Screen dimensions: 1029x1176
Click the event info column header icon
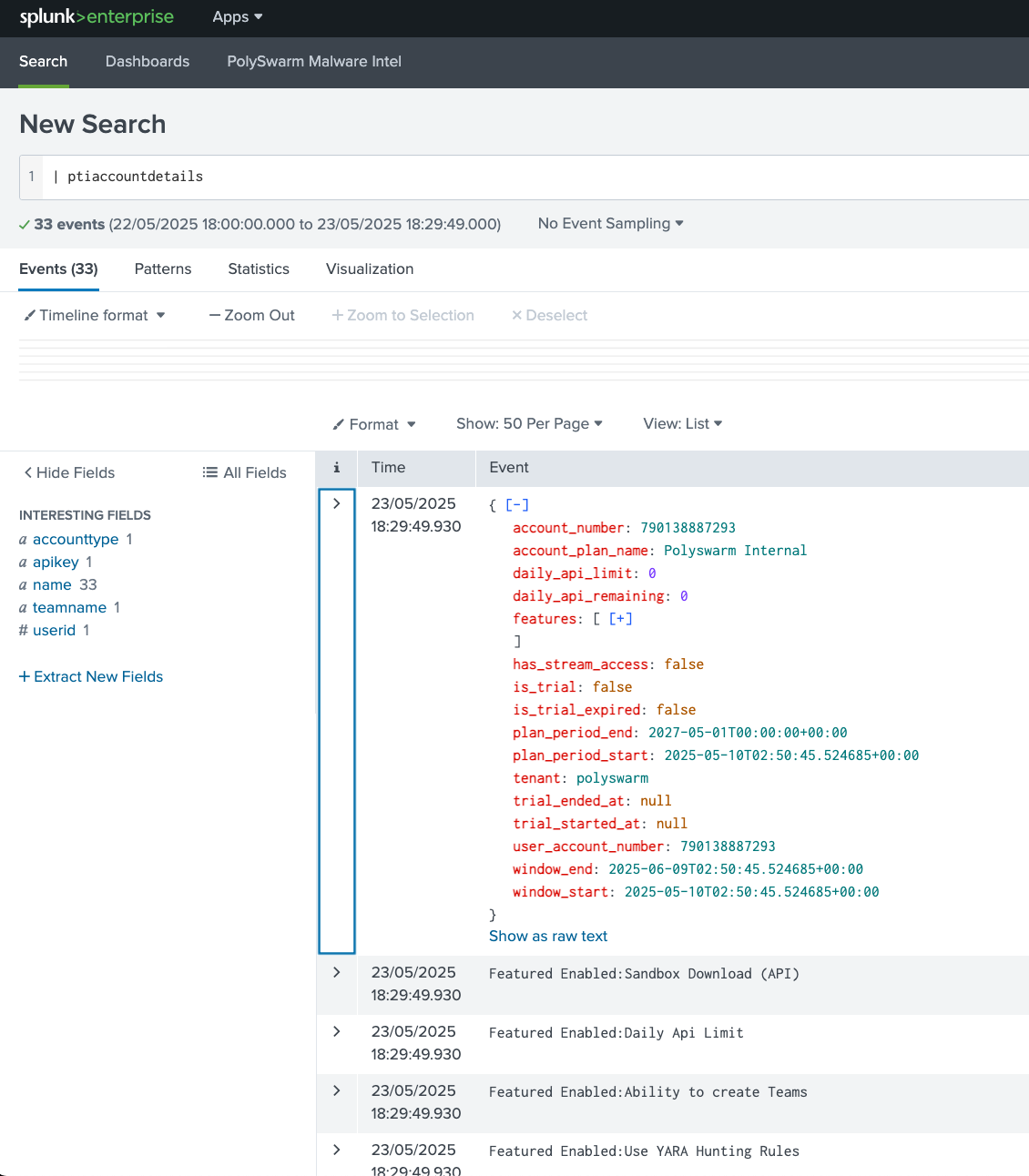[337, 467]
